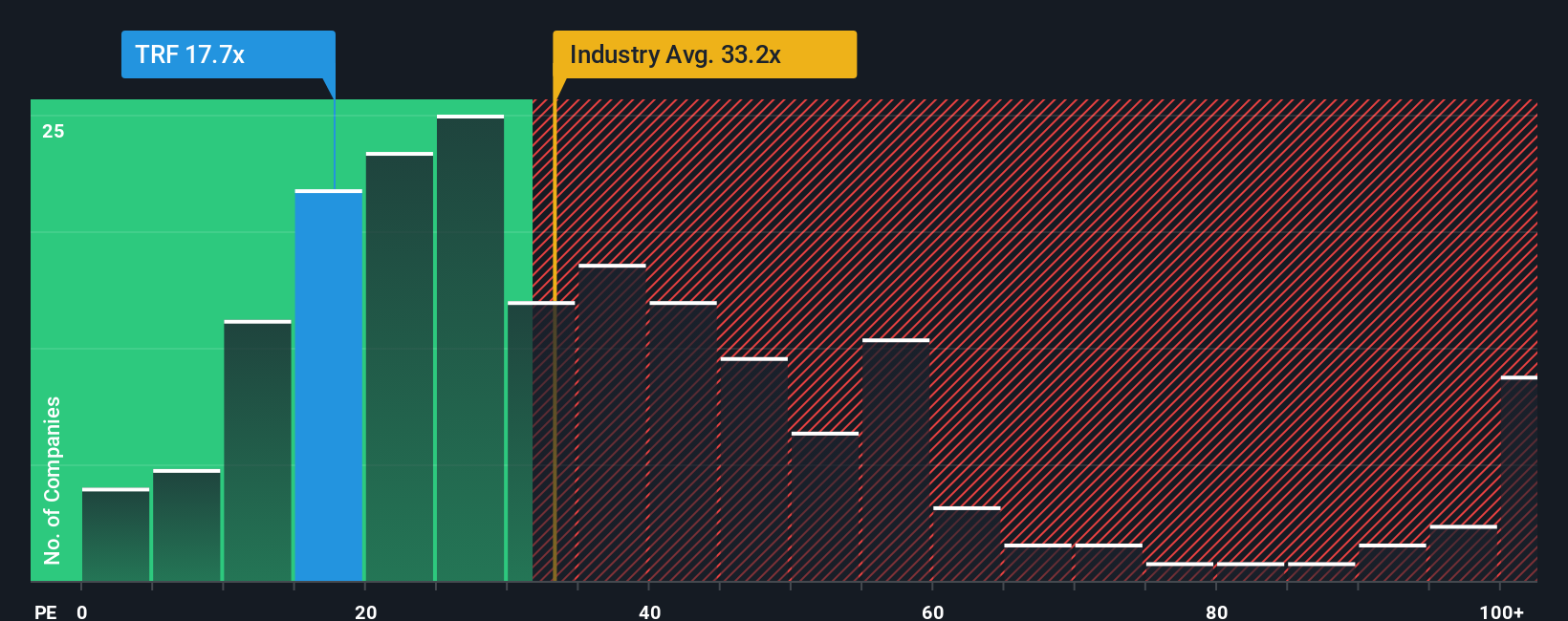Click the x-axis label 40

click(649, 611)
